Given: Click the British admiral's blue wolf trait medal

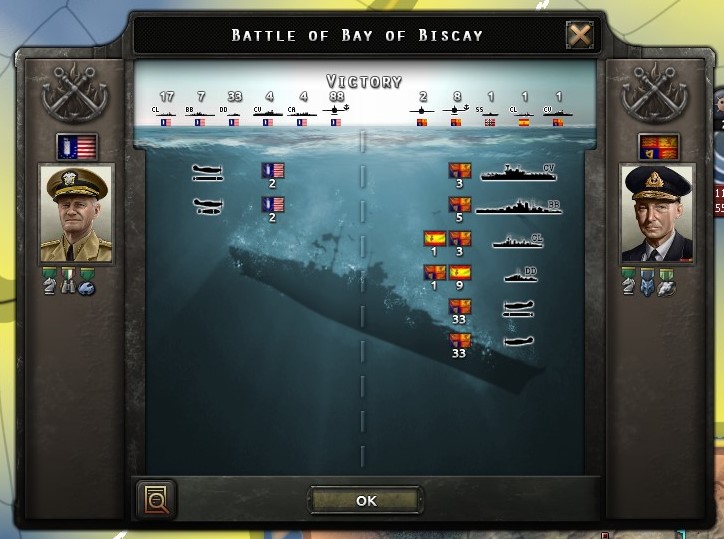Looking at the screenshot, I should pyautogui.click(x=647, y=281).
